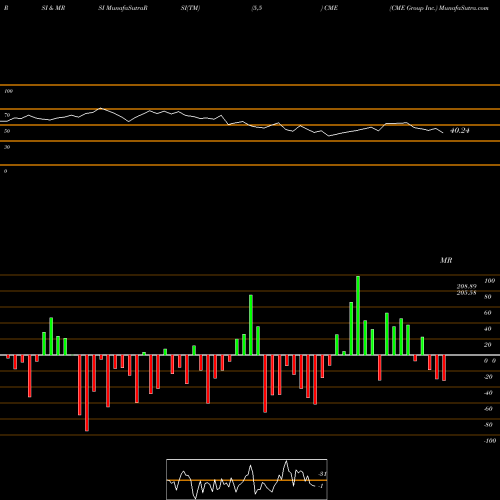Click the SI(TM) header text
This screenshot has height=500, width=500.
pos(190,8)
